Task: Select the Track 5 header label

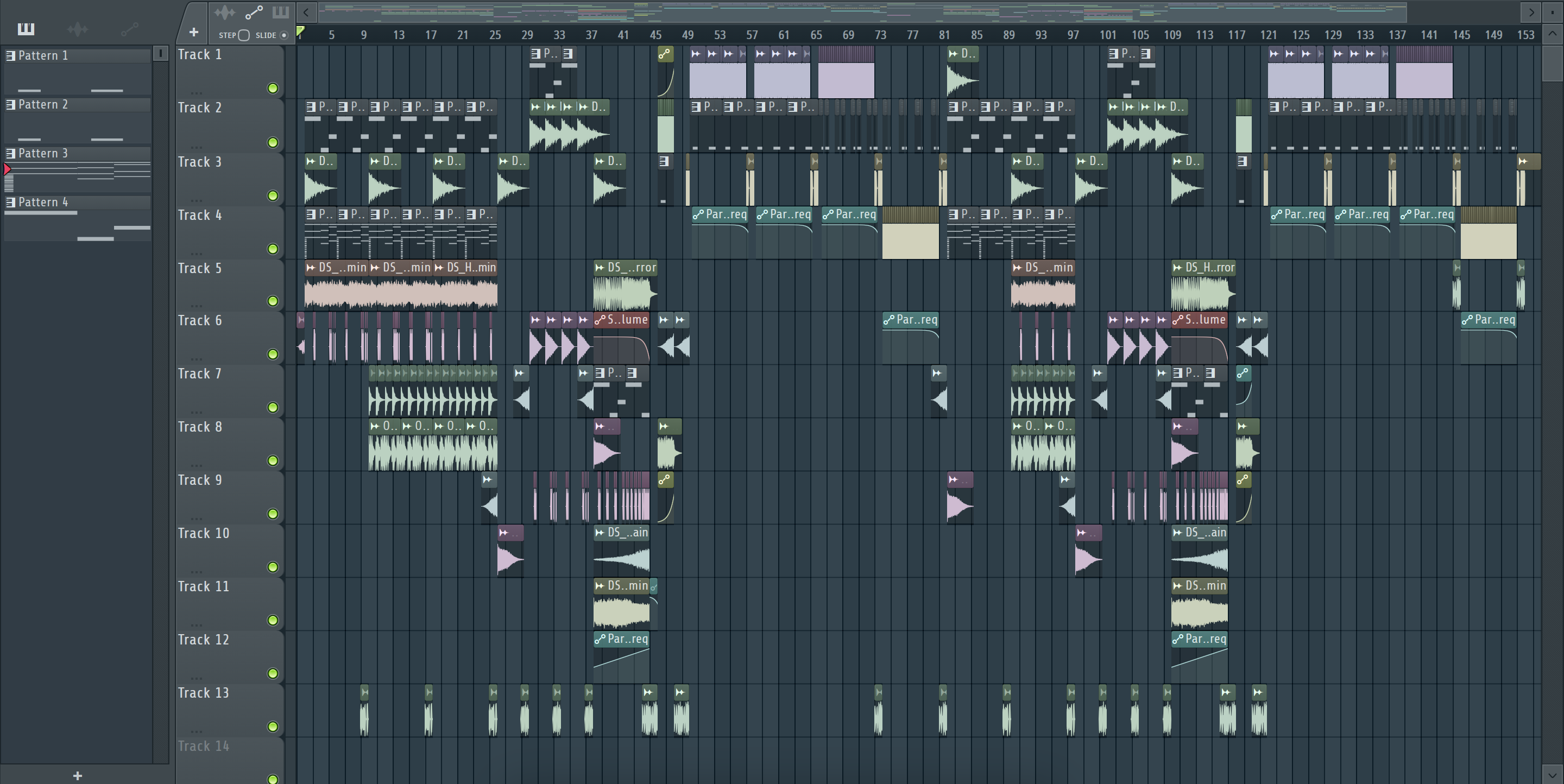Action: point(200,268)
